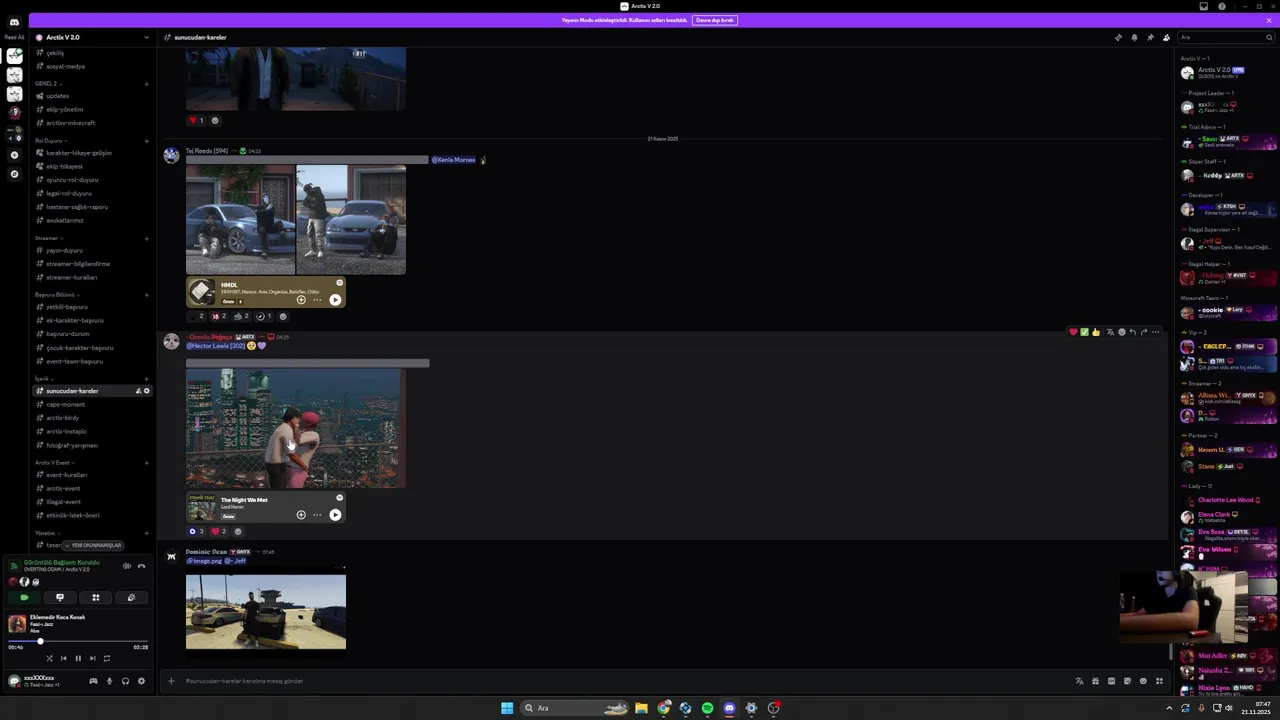Click the Add a Server plus icon
This screenshot has height=720, width=1280.
[x=14, y=155]
